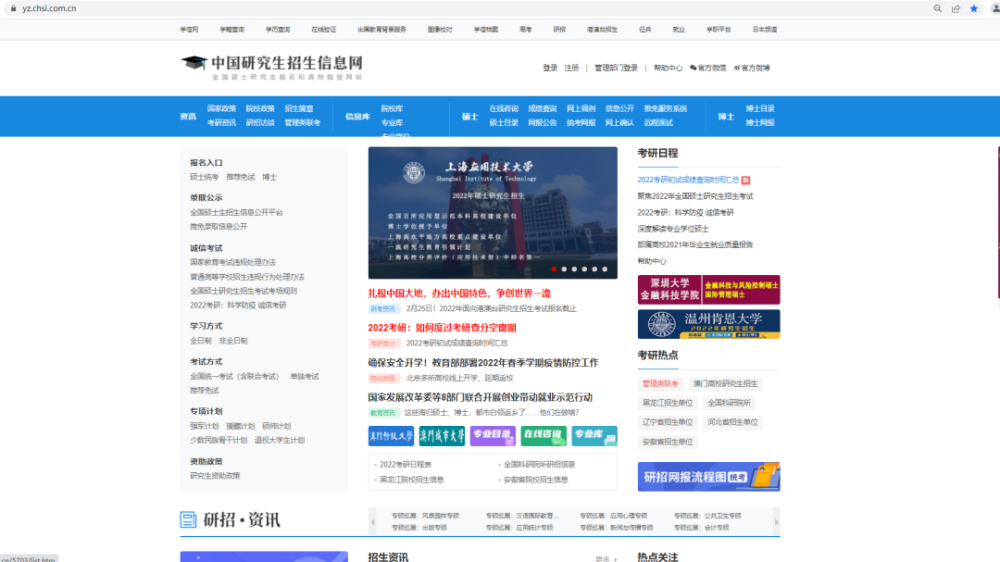This screenshot has height=562, width=1000.
Task: Select the fifth carousel dot
Action: 594,269
